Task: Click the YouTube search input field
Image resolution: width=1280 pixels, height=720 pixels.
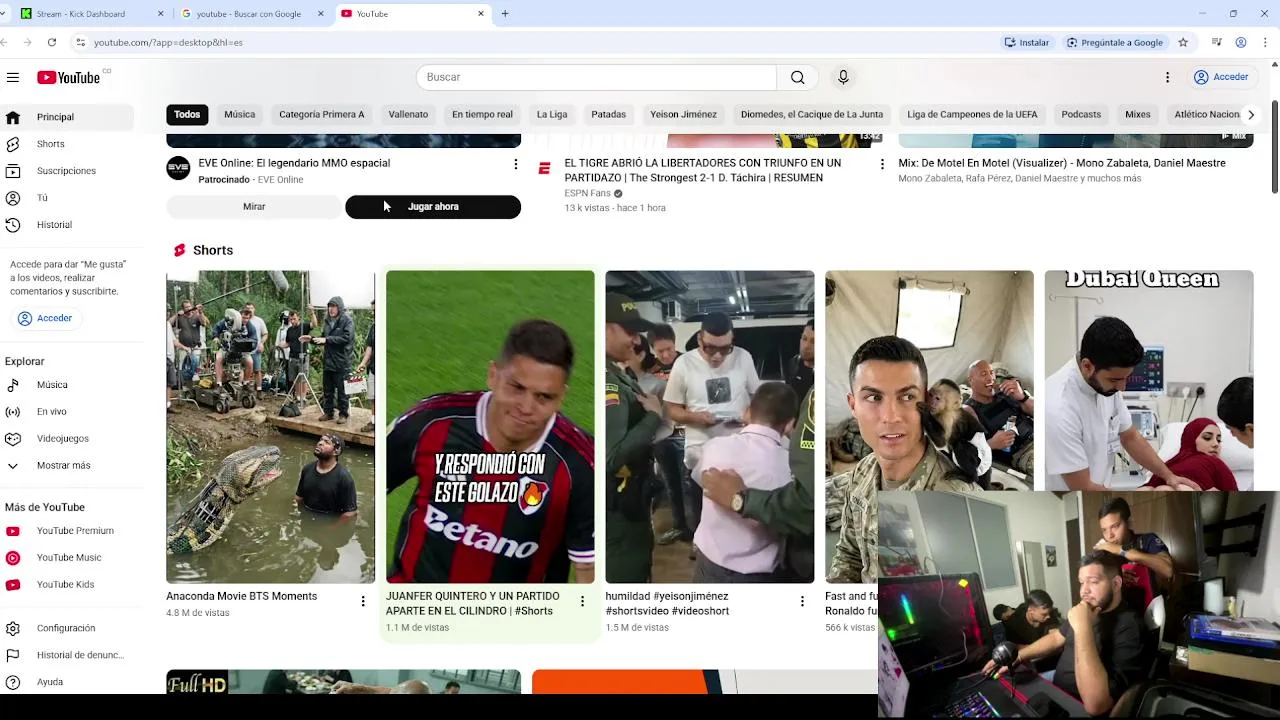Action: (x=596, y=77)
